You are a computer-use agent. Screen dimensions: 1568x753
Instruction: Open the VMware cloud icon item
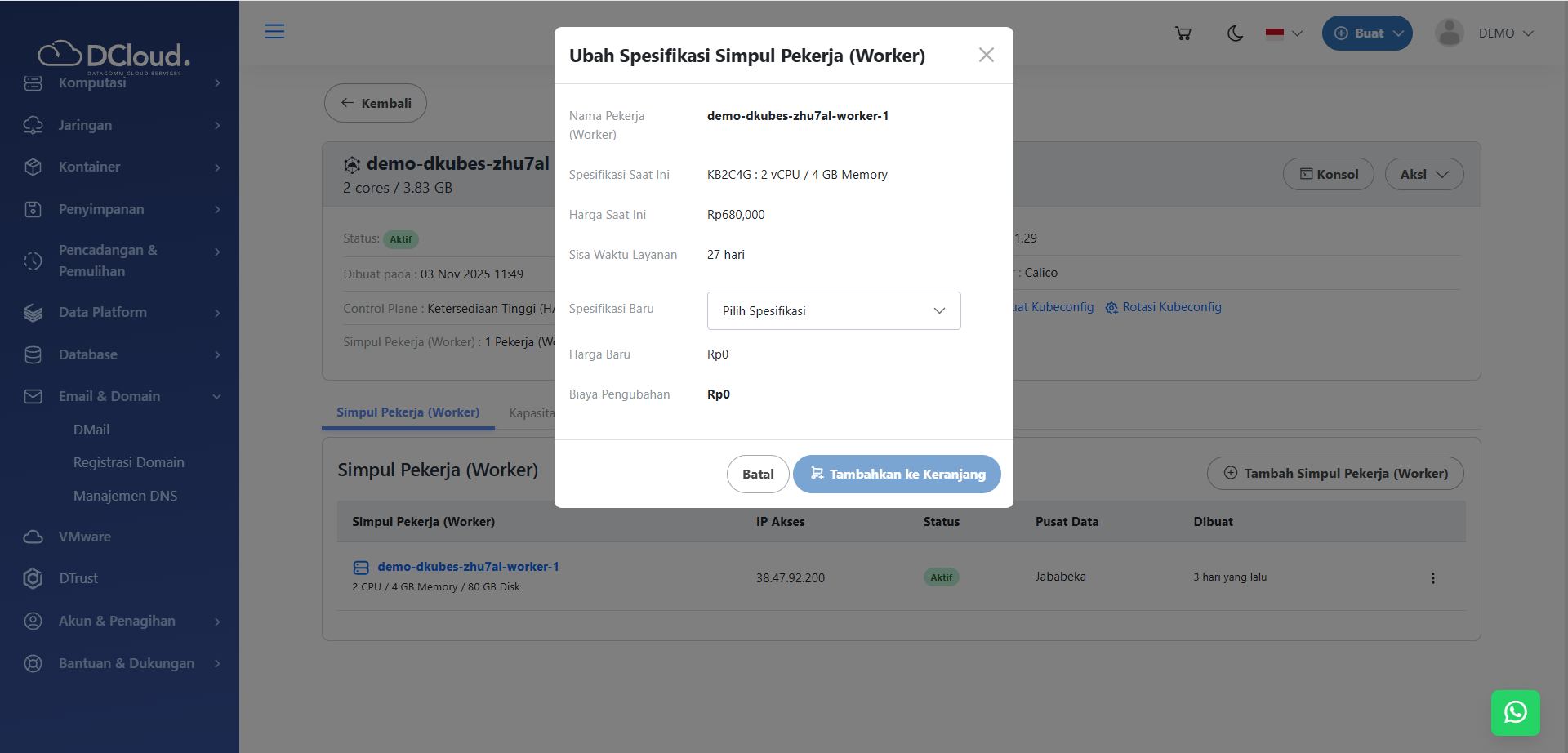pos(33,537)
